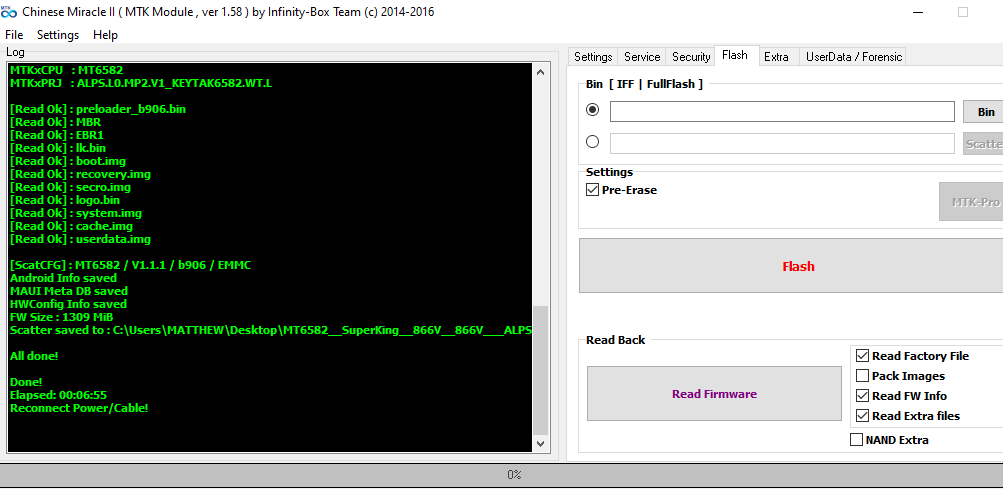Open the UserData / Forensic tab

tap(853, 56)
